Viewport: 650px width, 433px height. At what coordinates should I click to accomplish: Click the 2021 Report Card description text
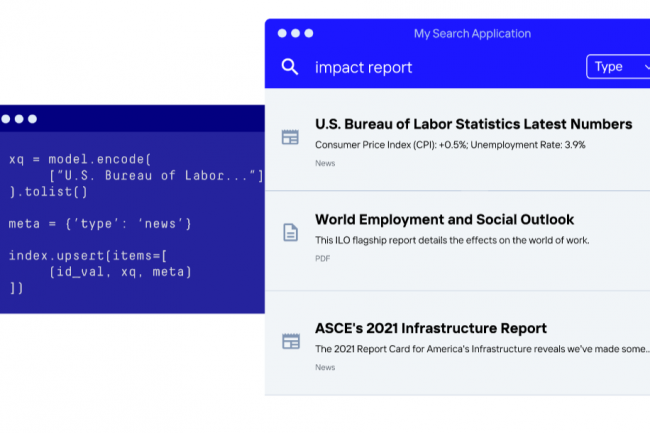click(x=483, y=349)
